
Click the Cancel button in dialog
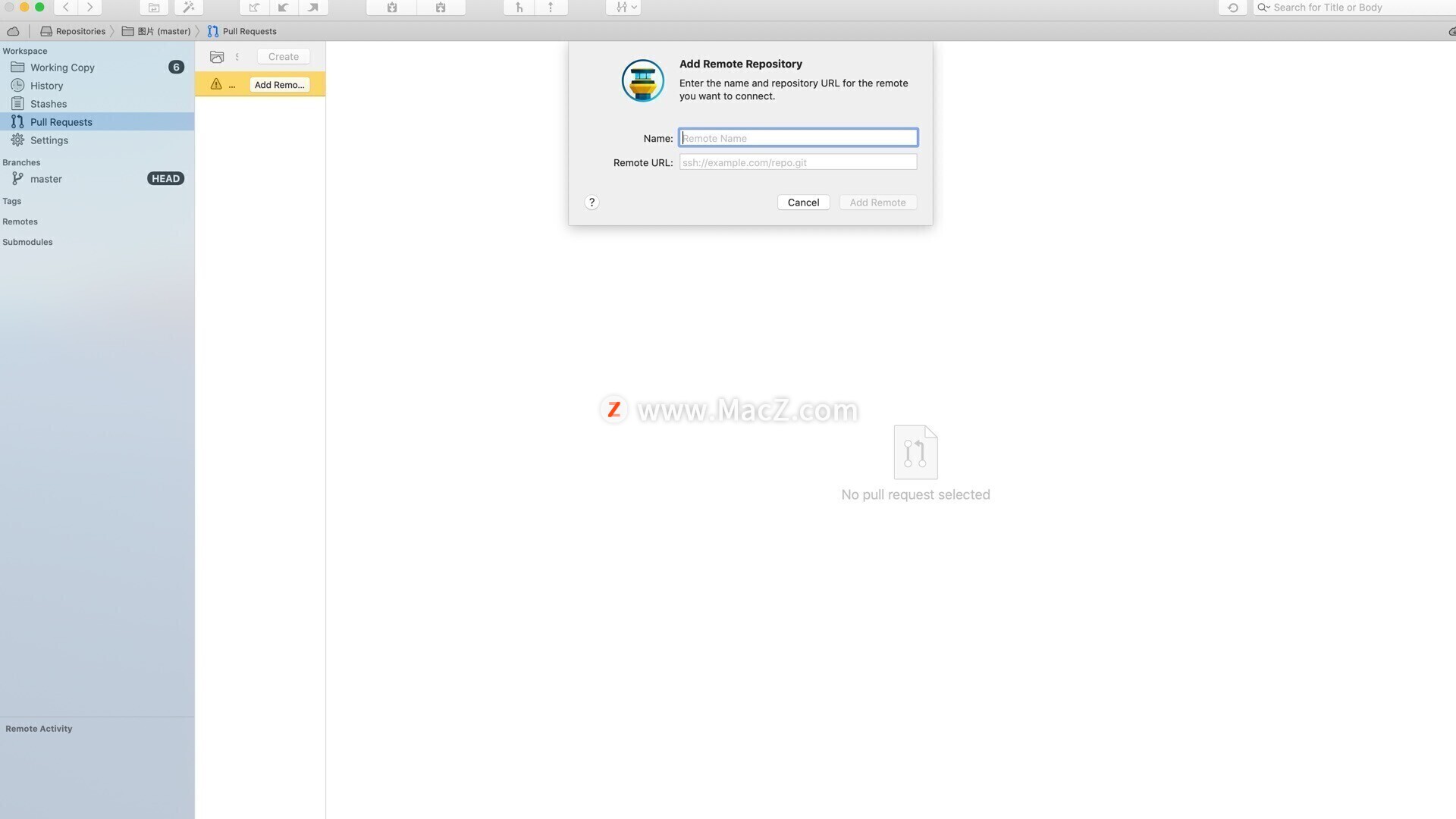tap(803, 202)
